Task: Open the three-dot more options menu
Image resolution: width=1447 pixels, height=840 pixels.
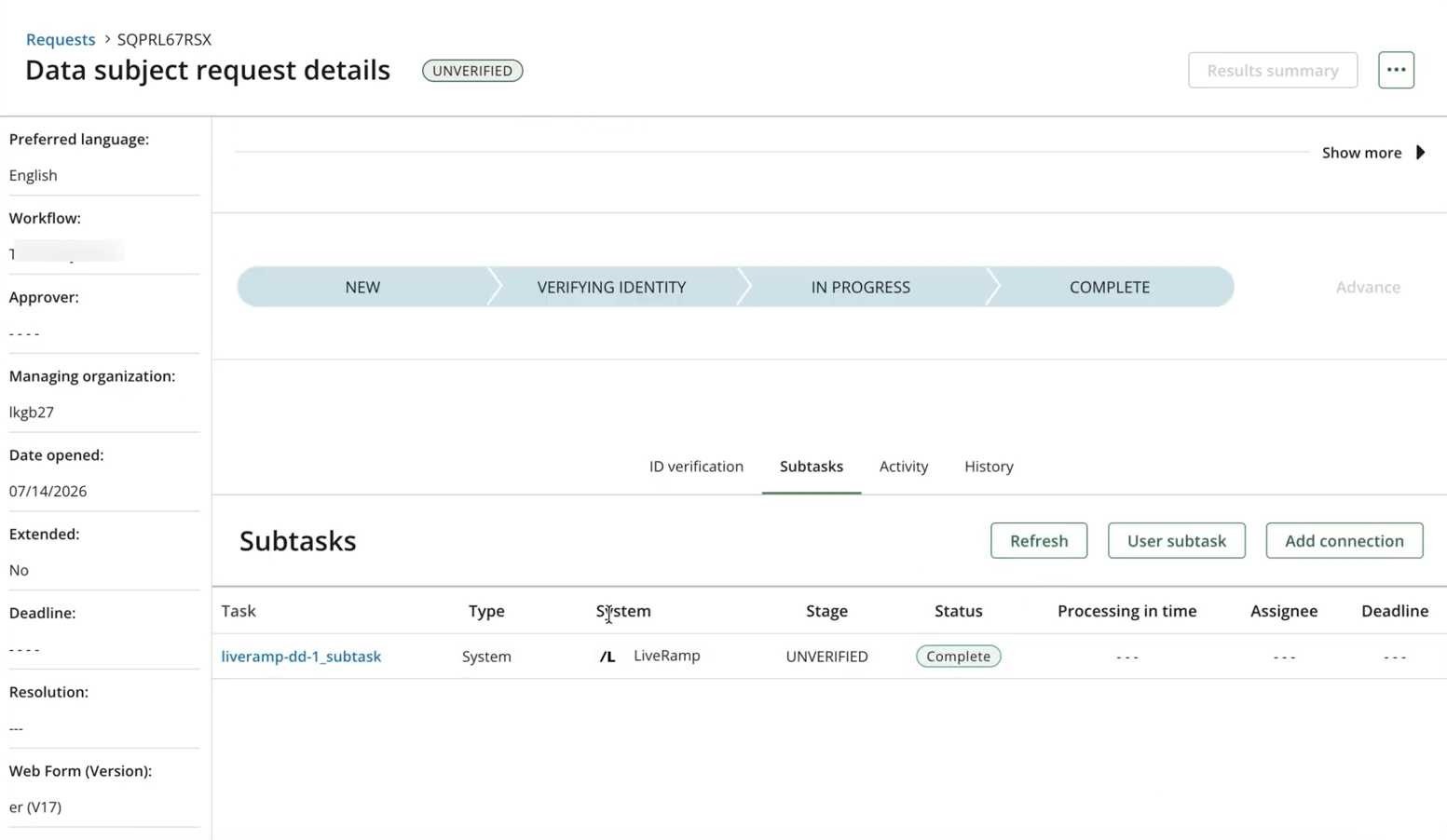Action: [x=1396, y=70]
